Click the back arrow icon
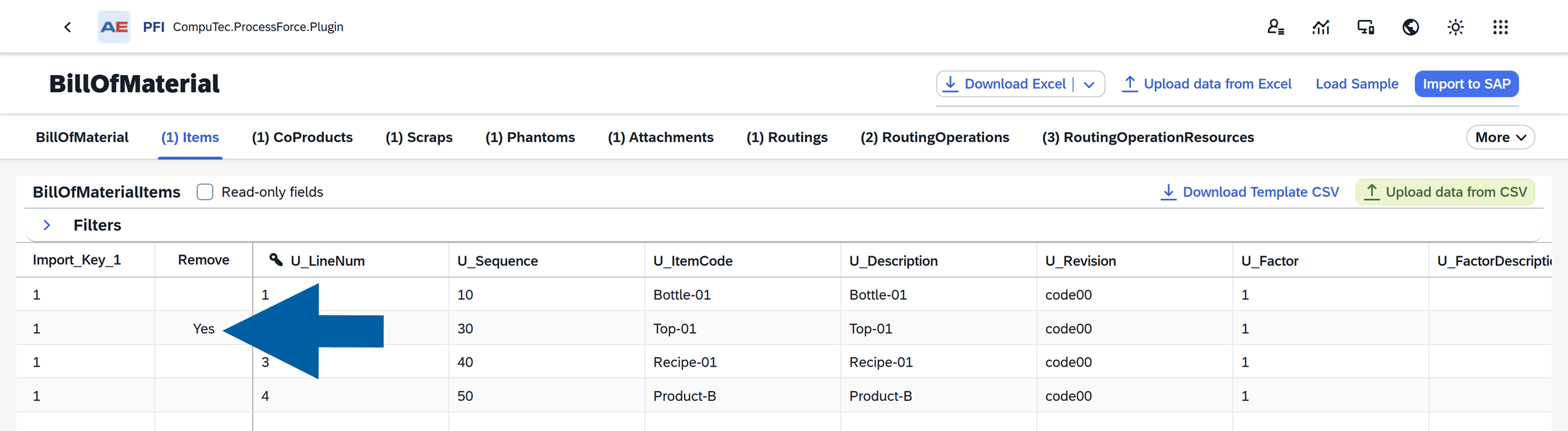Screen dimensions: 1568x431 point(67,27)
